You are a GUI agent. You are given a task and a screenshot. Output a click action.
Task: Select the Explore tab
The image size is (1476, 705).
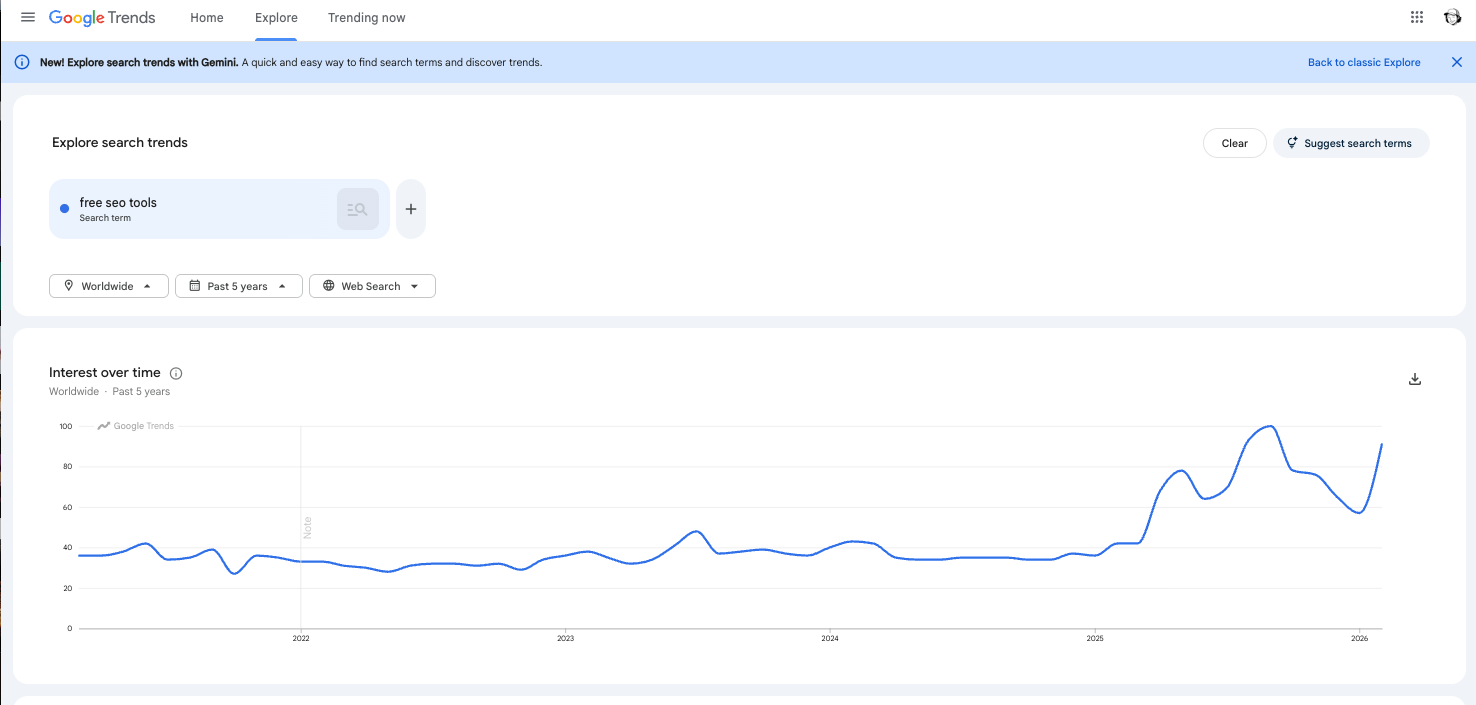276,17
